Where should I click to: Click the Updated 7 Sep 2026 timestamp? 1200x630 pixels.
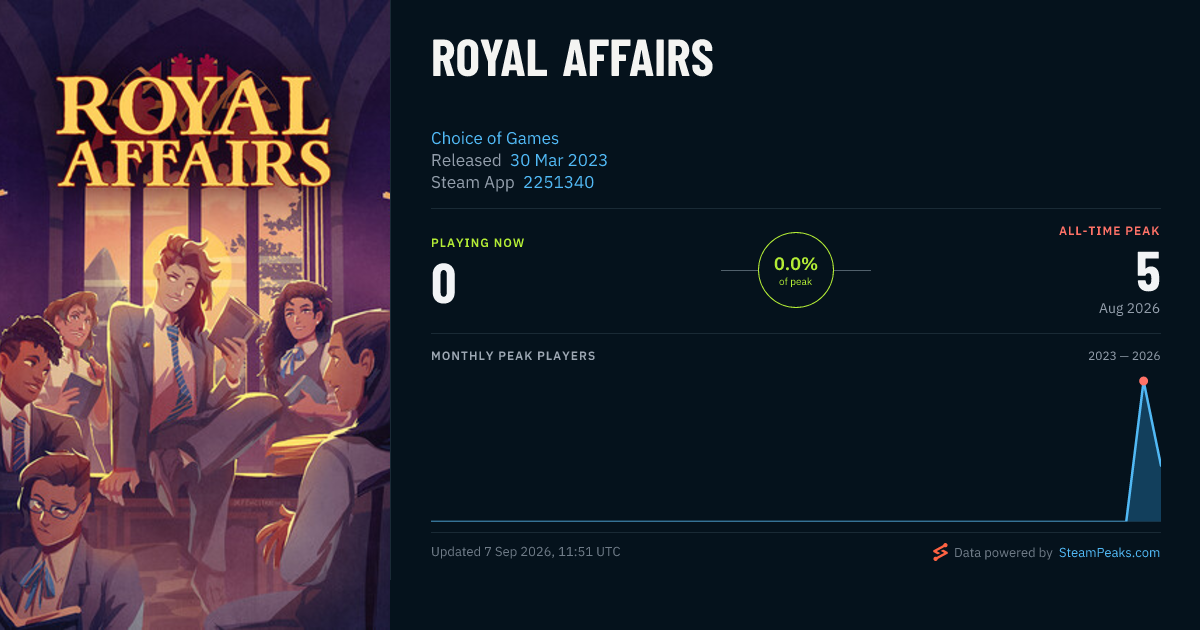526,552
